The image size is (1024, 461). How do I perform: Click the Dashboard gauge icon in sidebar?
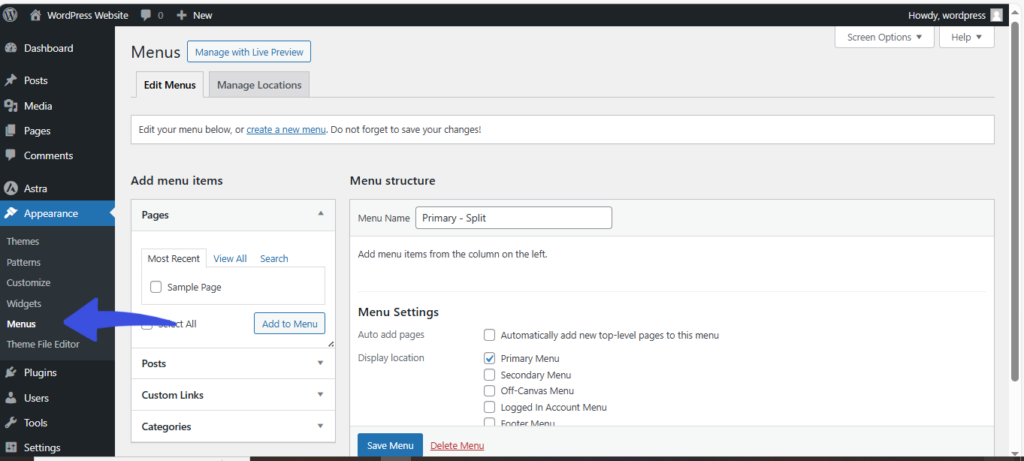tap(10, 48)
